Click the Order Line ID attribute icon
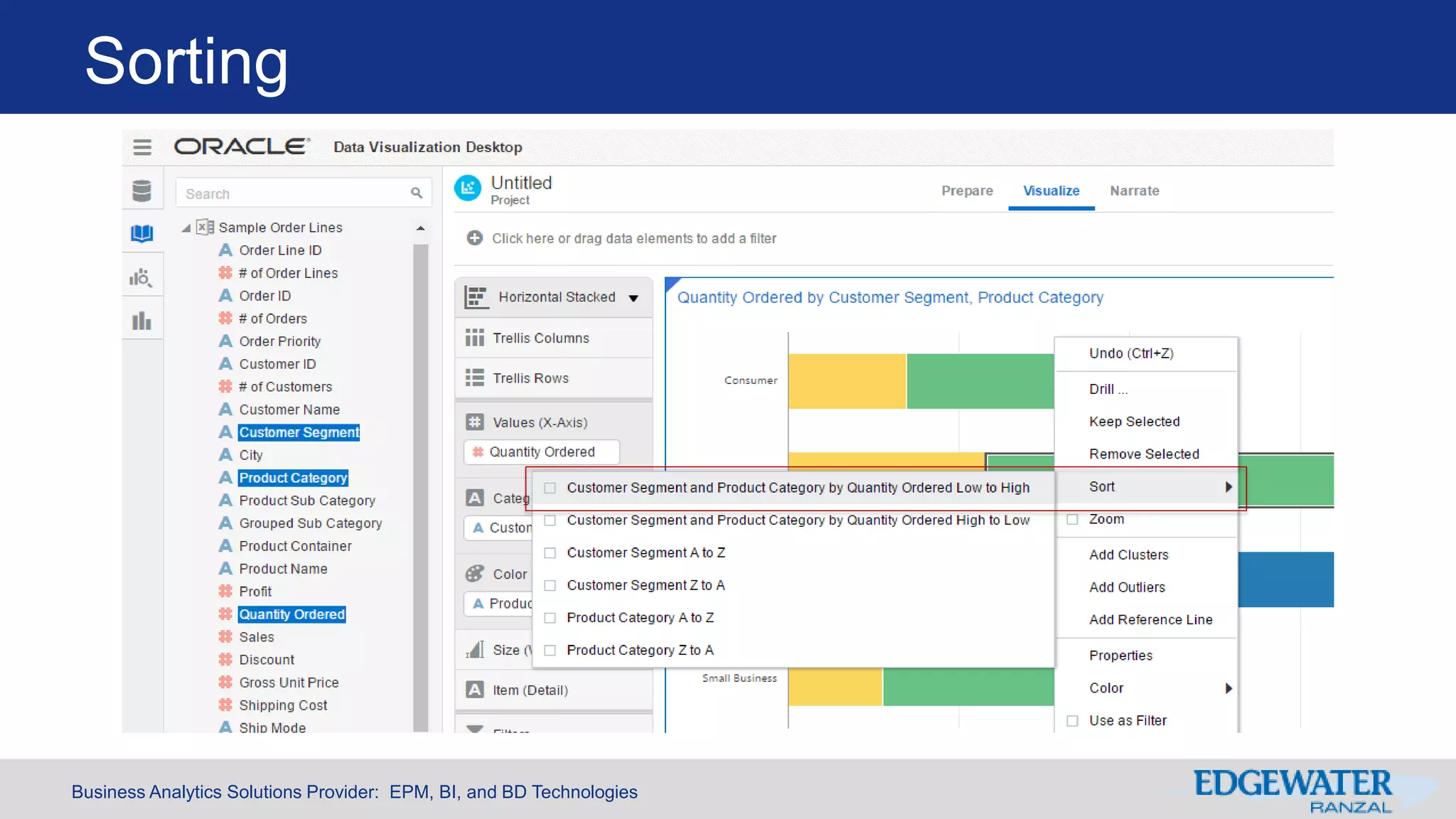This screenshot has height=819, width=1456. pyautogui.click(x=225, y=250)
